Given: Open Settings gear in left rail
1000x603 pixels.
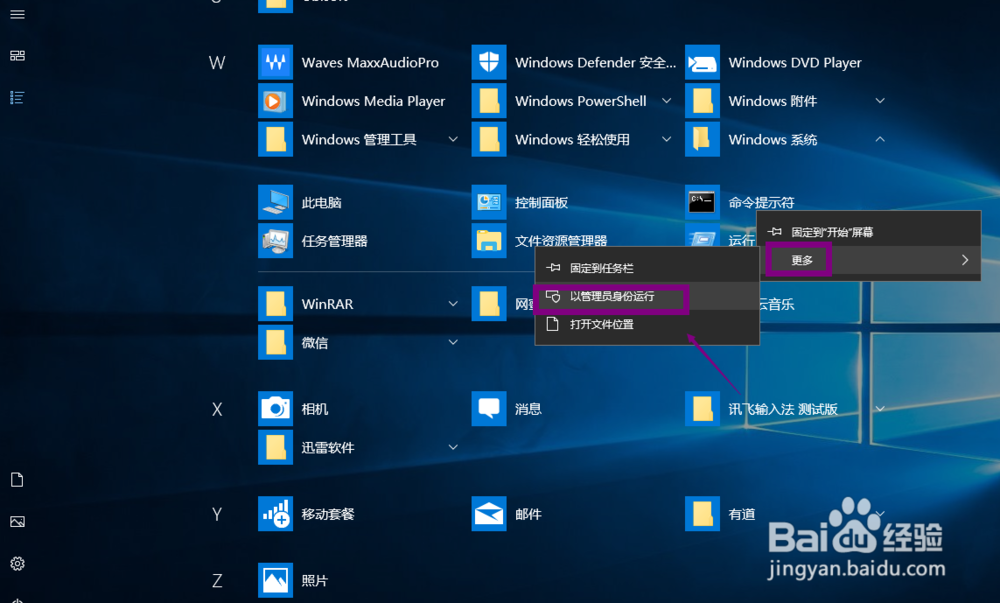Looking at the screenshot, I should [17, 563].
